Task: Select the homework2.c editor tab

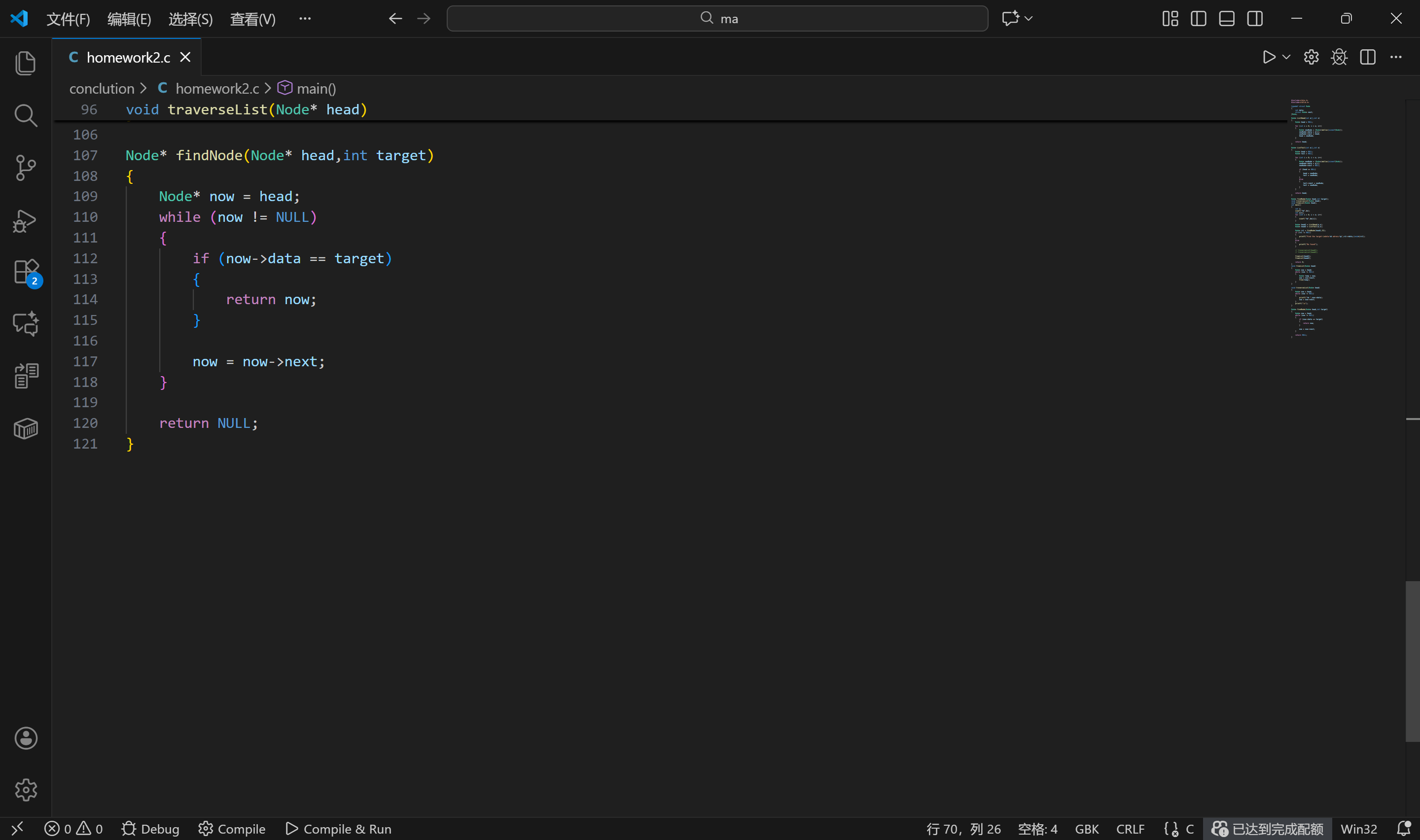Action: click(128, 57)
